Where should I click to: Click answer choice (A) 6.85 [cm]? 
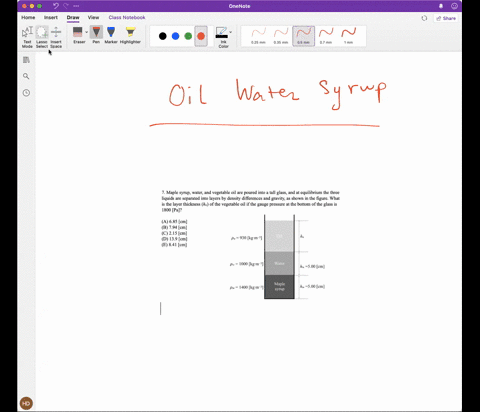(x=174, y=222)
